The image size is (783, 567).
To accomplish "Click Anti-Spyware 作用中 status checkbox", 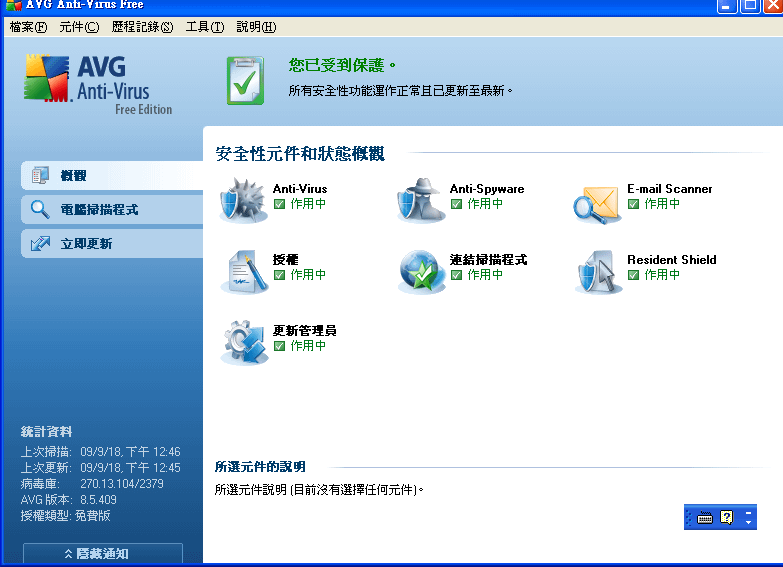I will click(456, 204).
